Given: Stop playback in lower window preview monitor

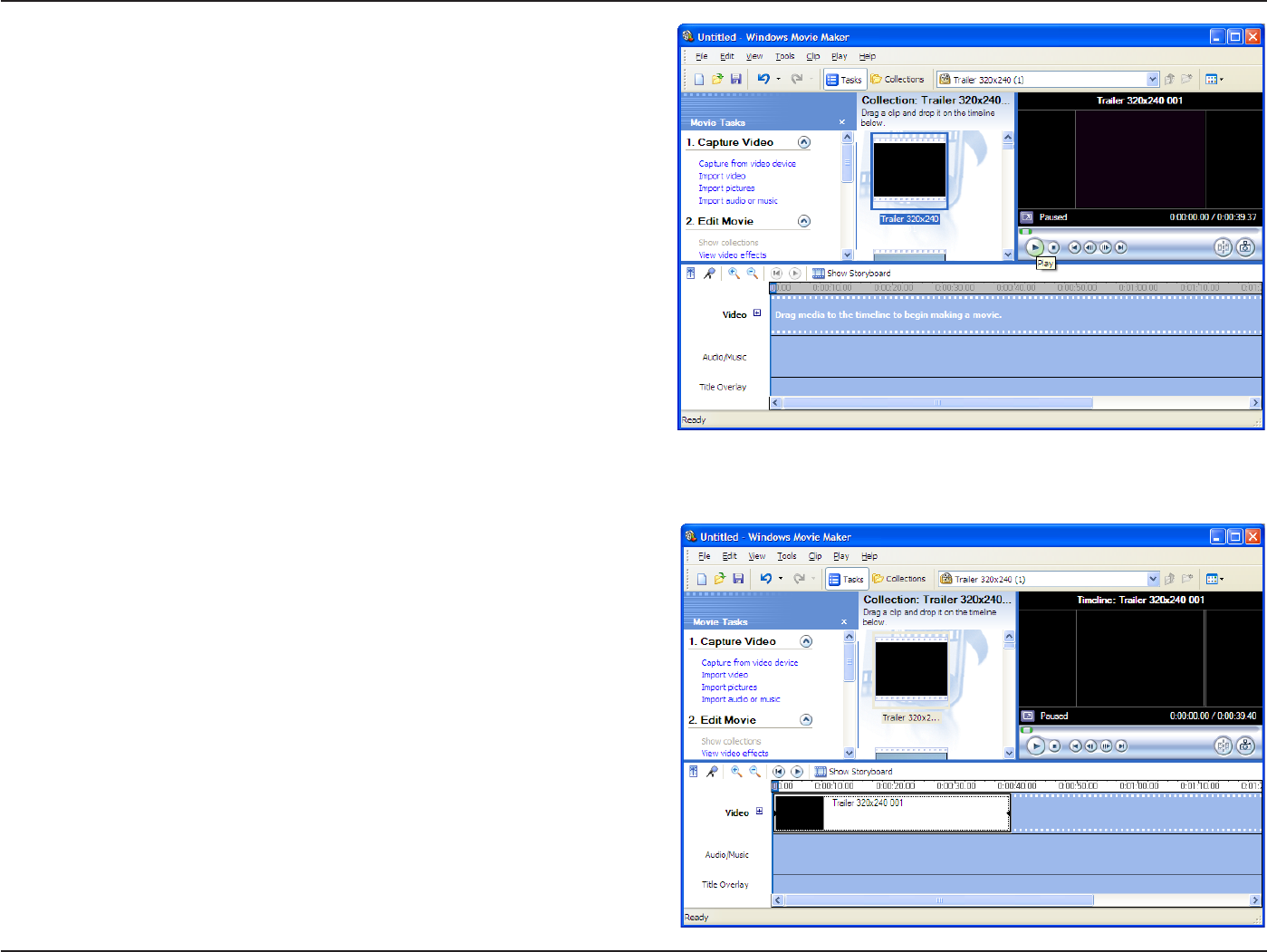Looking at the screenshot, I should tap(1054, 746).
